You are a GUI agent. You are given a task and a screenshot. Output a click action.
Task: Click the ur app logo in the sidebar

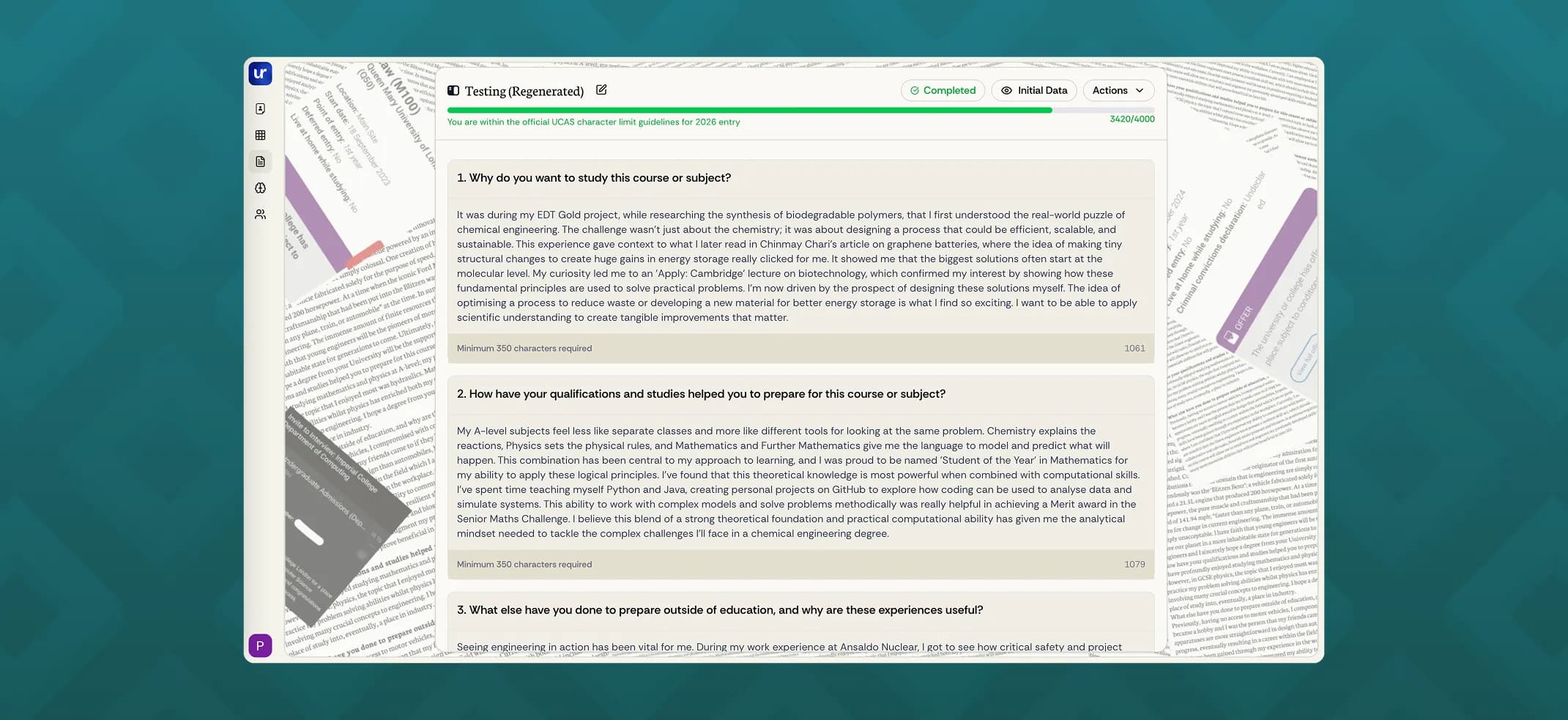(x=261, y=73)
